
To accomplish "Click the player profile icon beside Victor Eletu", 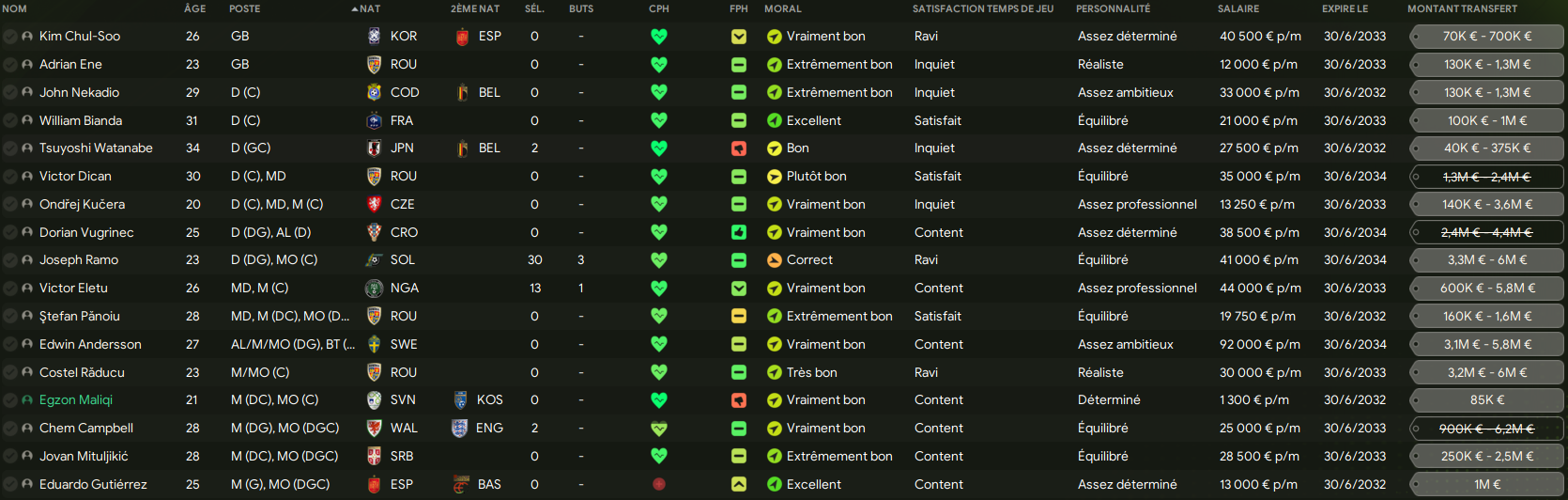I will pos(27,289).
